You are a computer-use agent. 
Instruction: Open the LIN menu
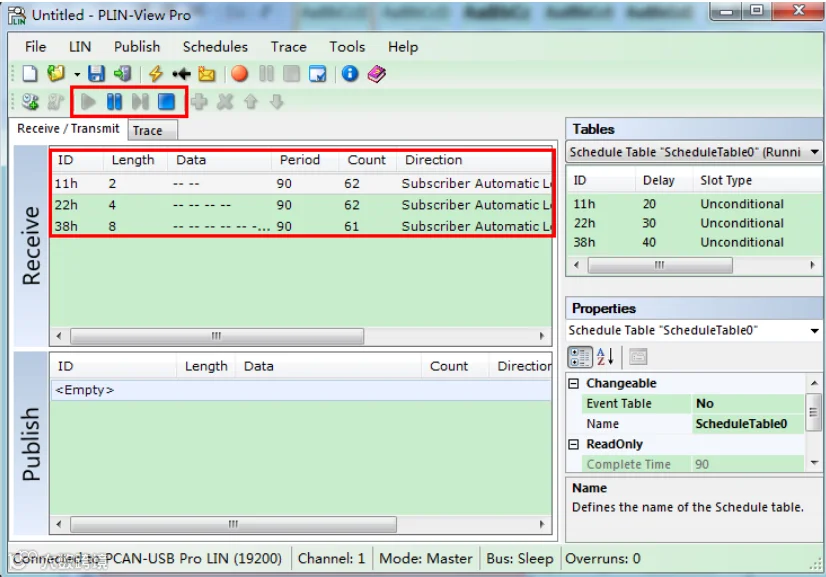tap(80, 47)
